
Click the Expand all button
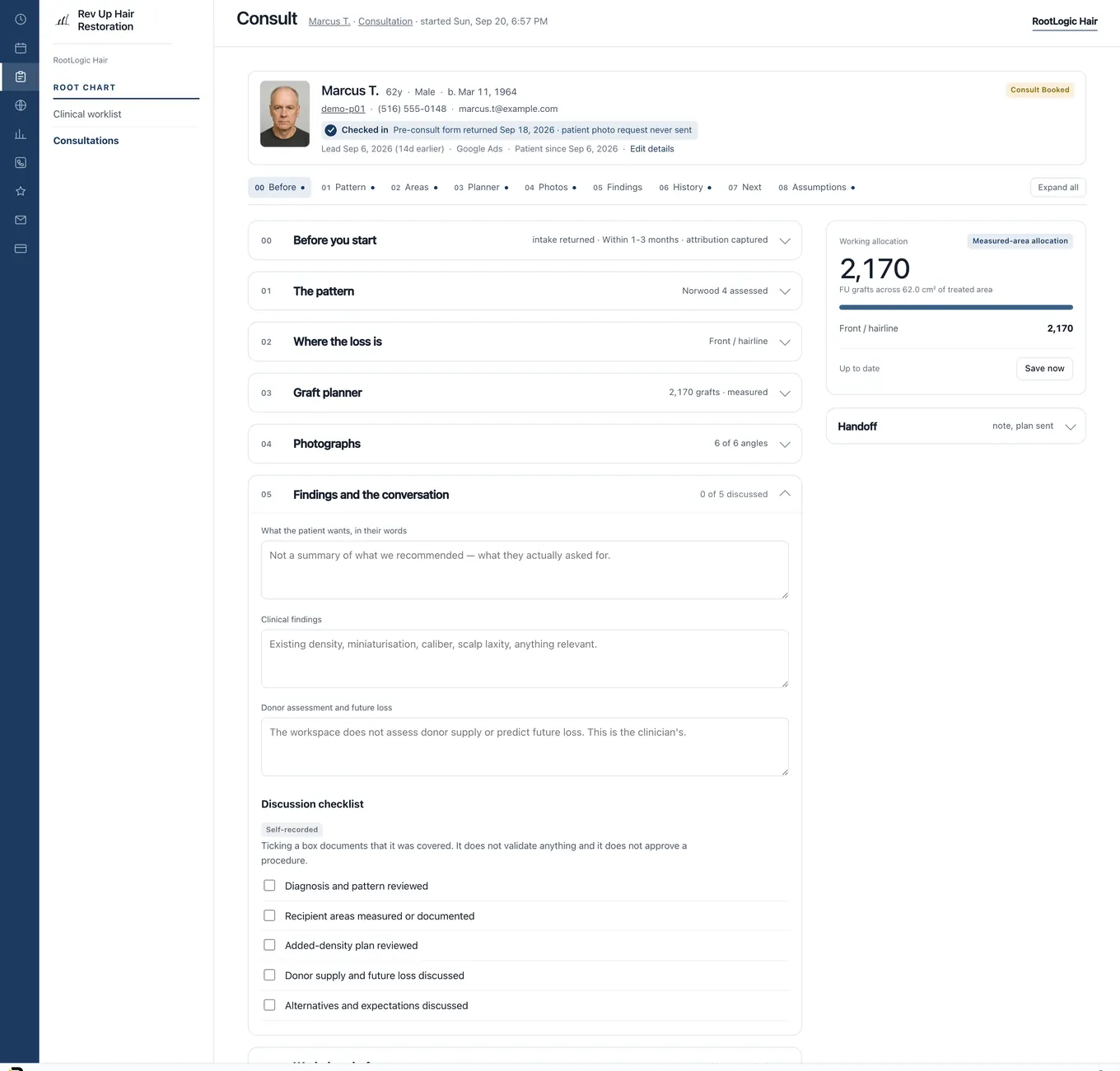click(1058, 188)
